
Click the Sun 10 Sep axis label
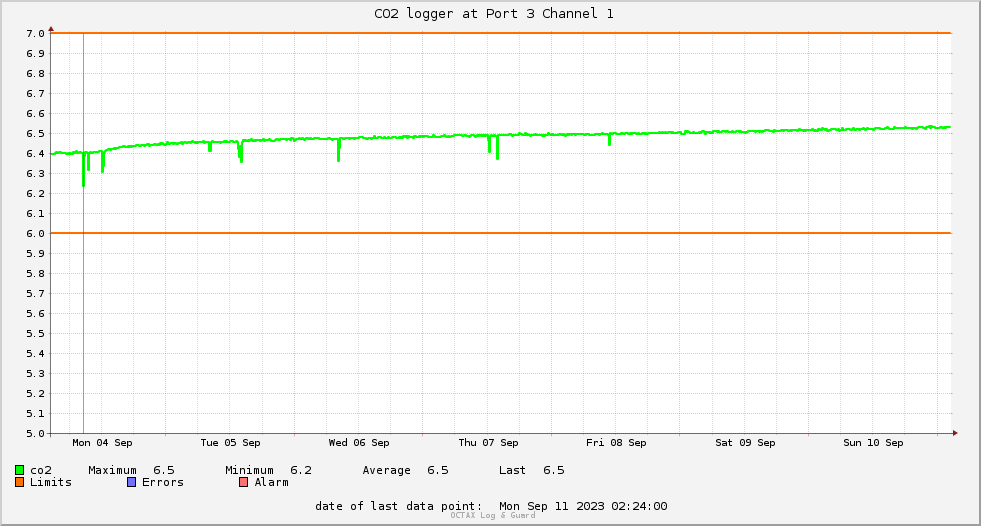(873, 443)
